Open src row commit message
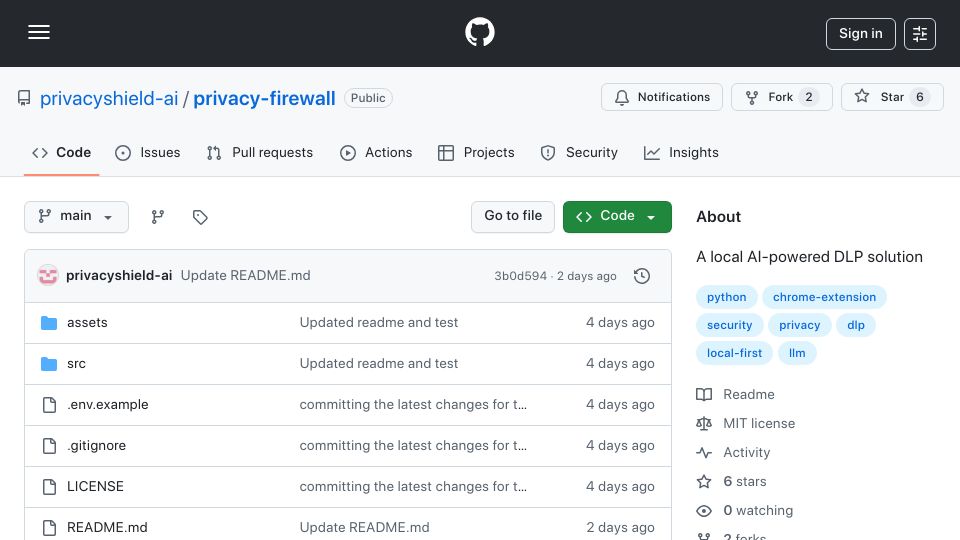This screenshot has height=540, width=960. [378, 364]
